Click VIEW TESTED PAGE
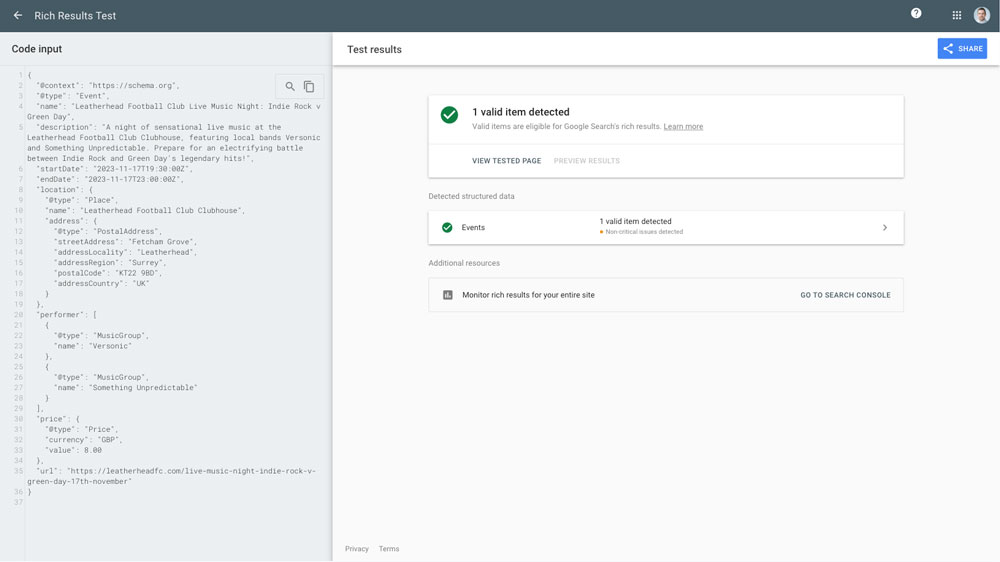This screenshot has width=1000, height=562. click(x=506, y=161)
